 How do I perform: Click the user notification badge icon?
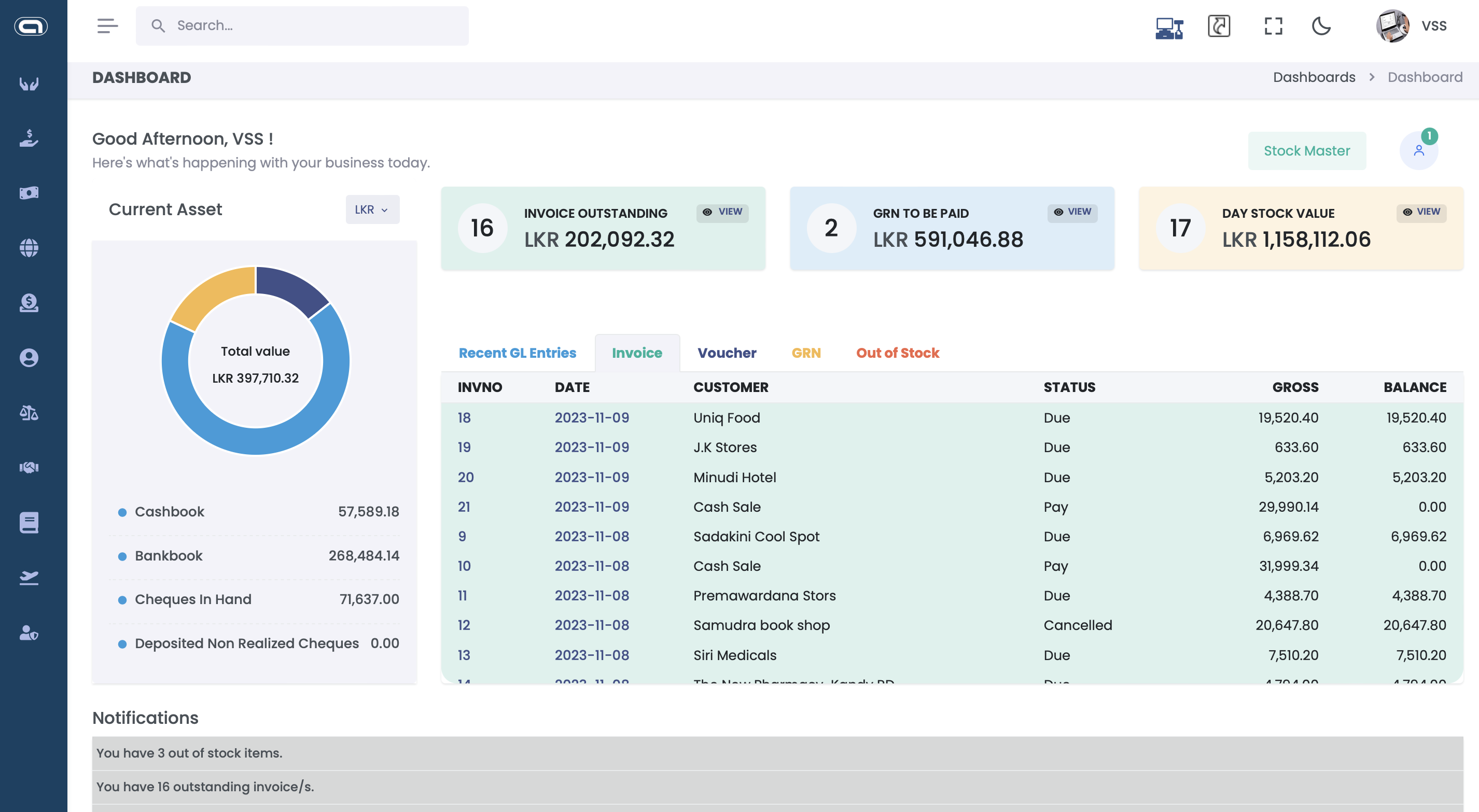point(1419,150)
